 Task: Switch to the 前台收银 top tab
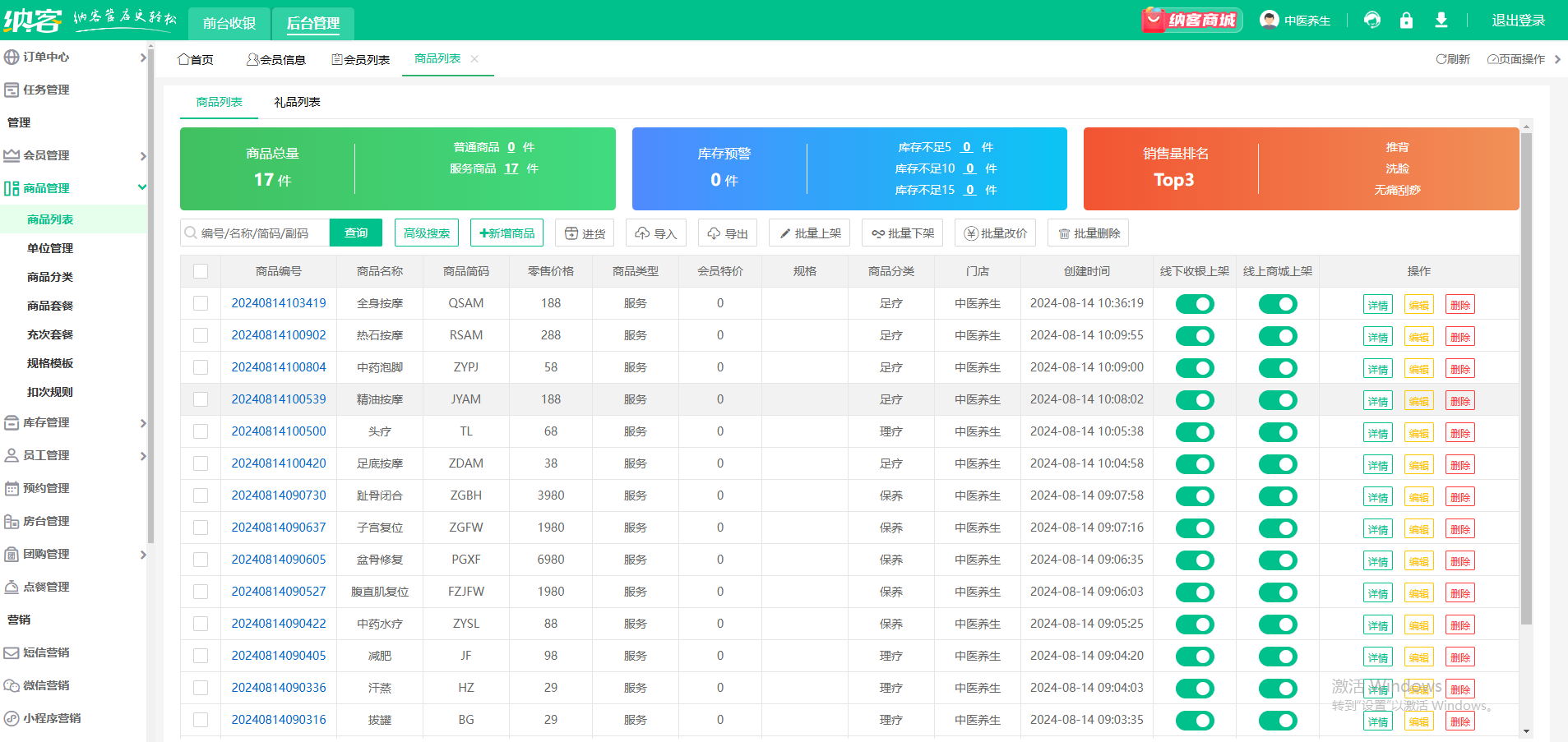pyautogui.click(x=229, y=23)
